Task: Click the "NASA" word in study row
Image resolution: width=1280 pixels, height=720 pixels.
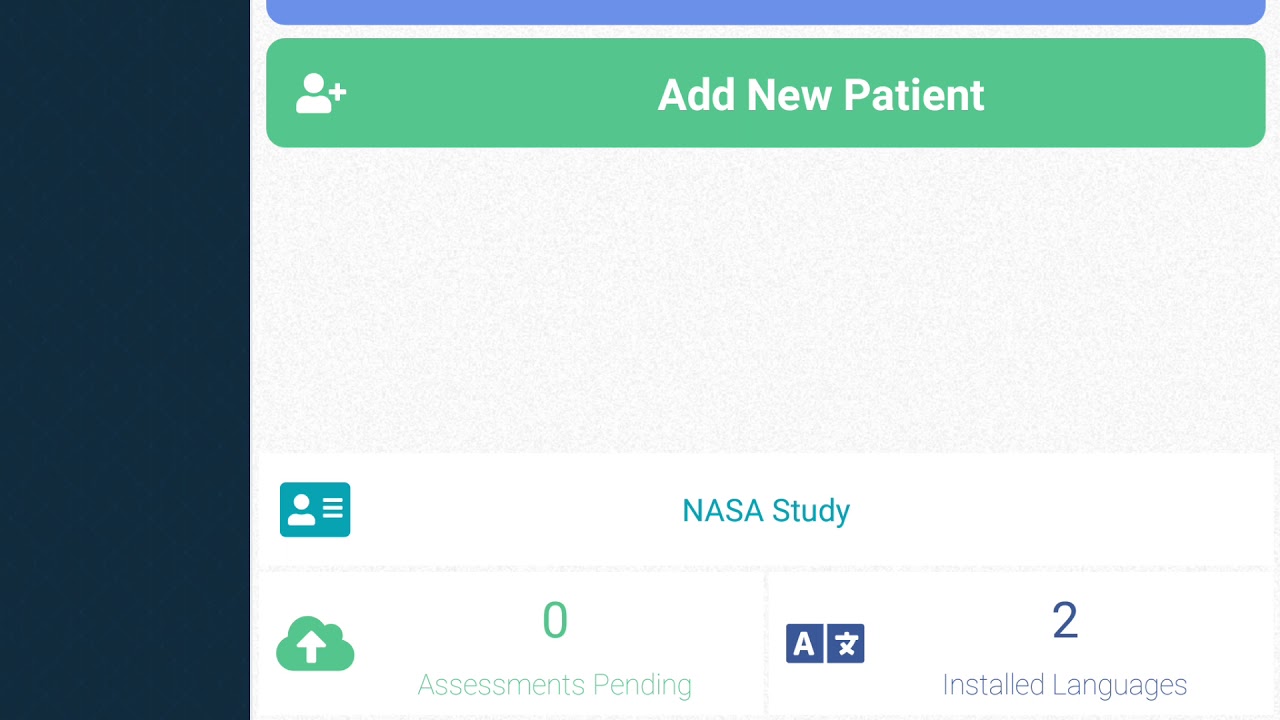Action: tap(718, 511)
